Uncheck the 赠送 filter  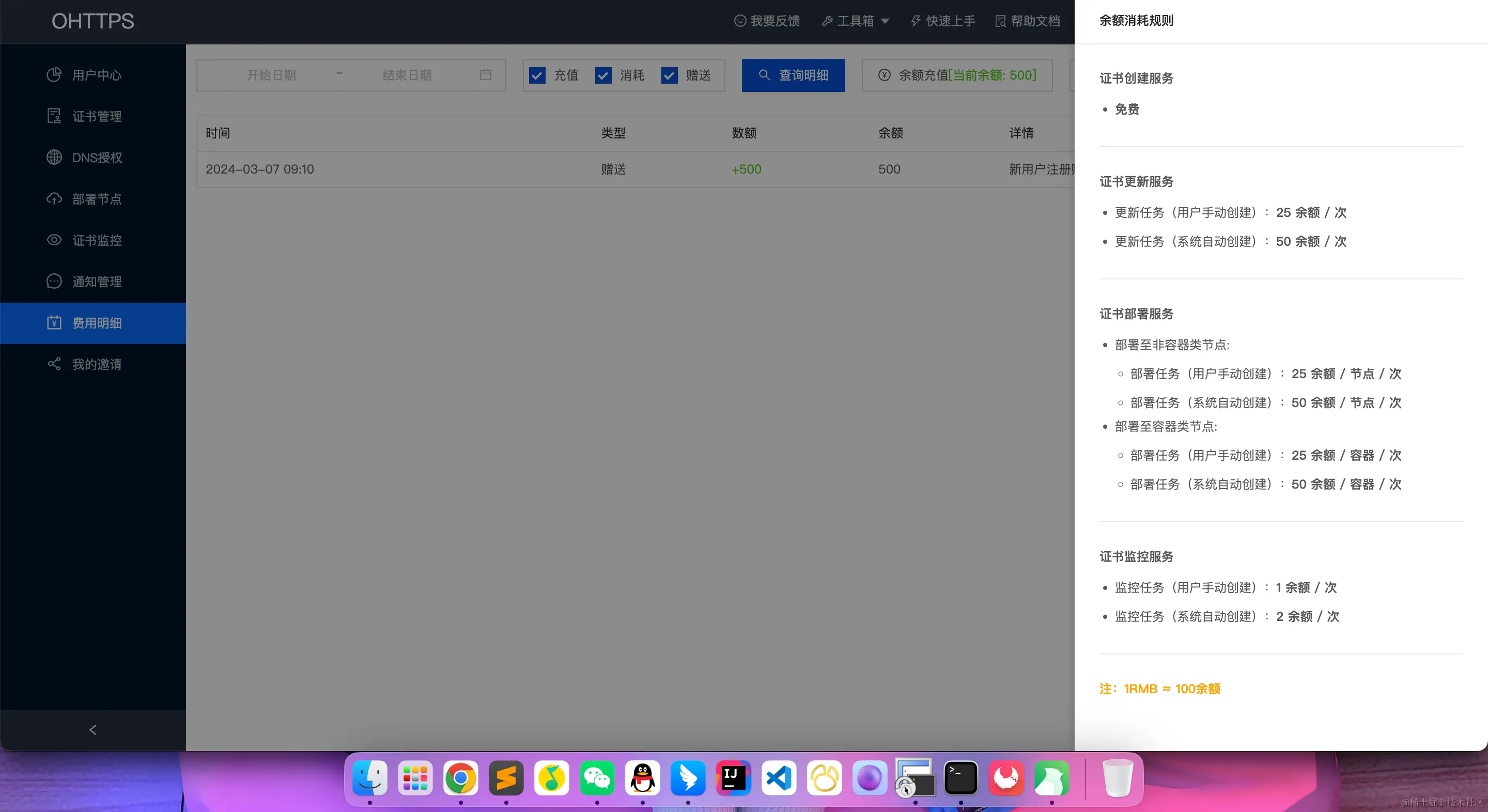coord(669,75)
